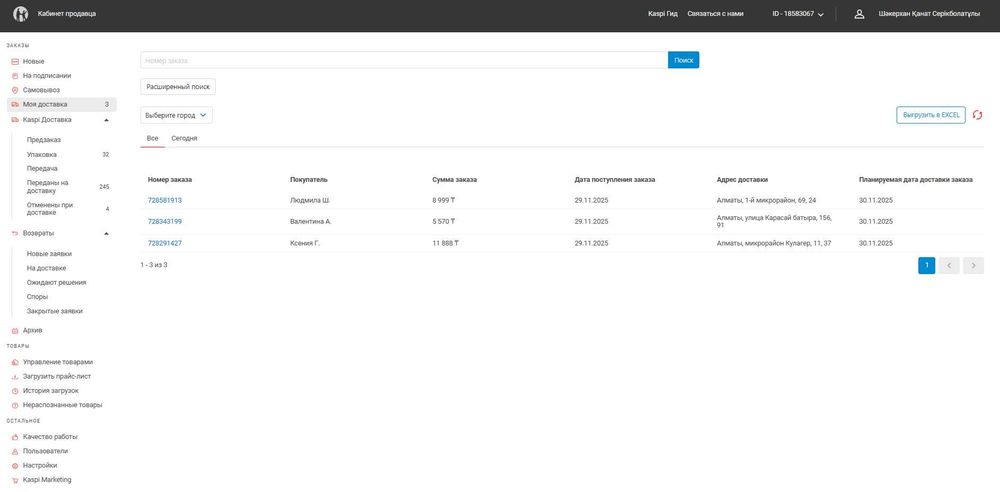Click buyer name Валентина А.
The height and width of the screenshot is (492, 1000).
(311, 221)
